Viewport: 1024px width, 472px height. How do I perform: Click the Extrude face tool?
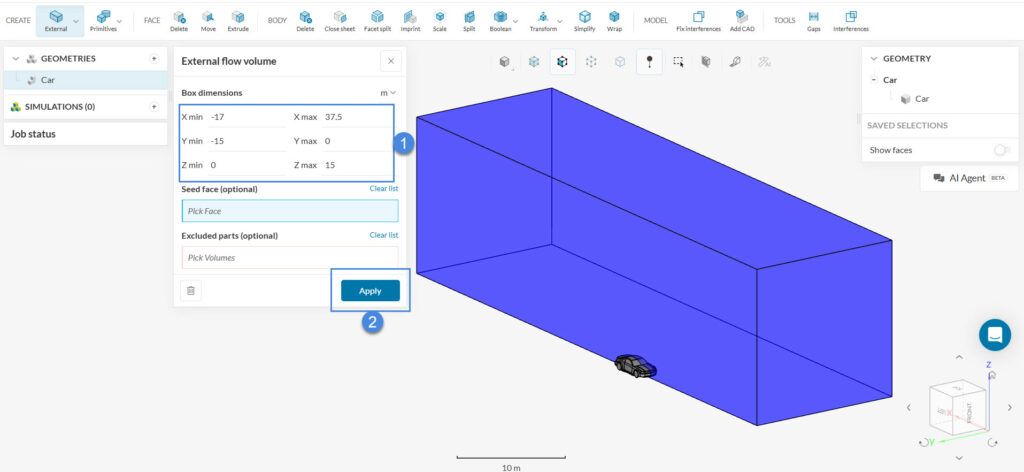[237, 19]
